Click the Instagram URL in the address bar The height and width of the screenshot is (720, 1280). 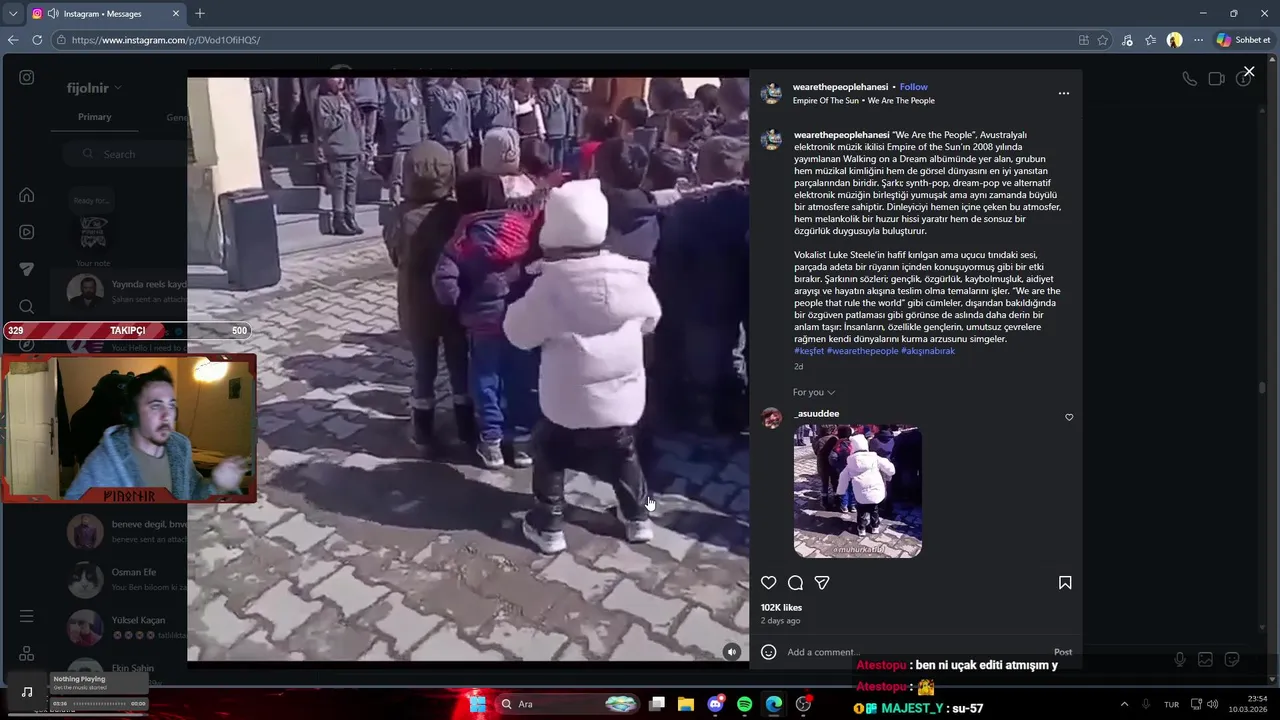pyautogui.click(x=166, y=40)
